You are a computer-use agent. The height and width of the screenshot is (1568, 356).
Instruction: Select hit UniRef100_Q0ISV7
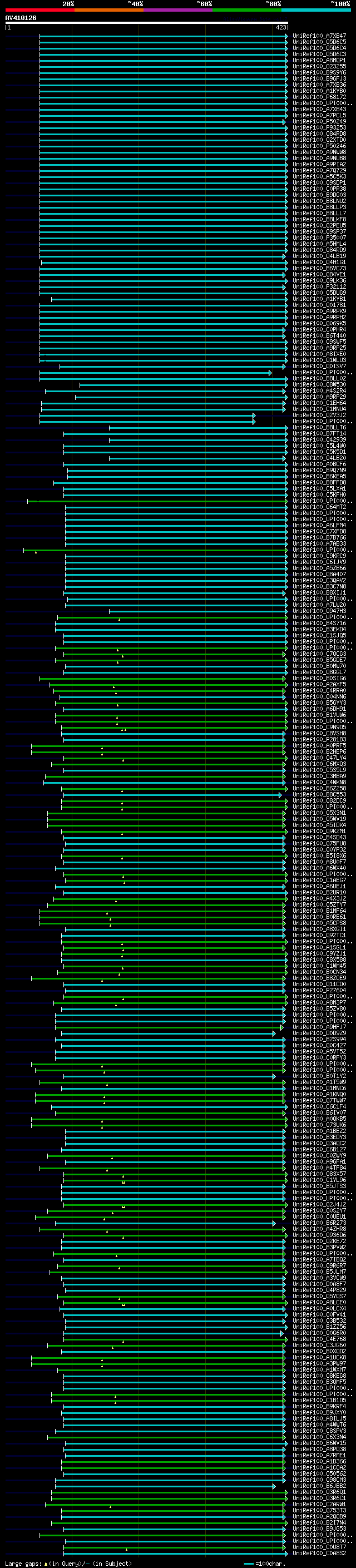click(319, 367)
